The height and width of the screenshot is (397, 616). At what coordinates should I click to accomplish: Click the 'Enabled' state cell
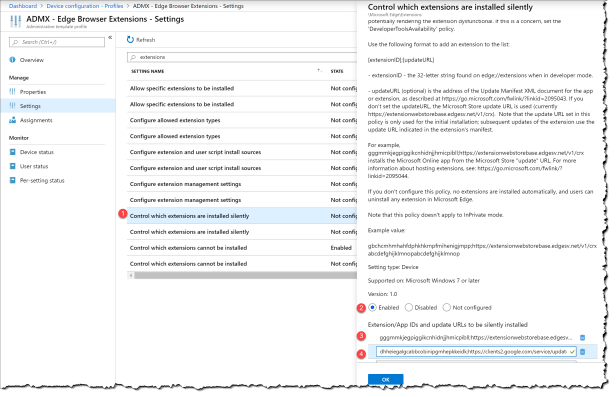(341, 248)
